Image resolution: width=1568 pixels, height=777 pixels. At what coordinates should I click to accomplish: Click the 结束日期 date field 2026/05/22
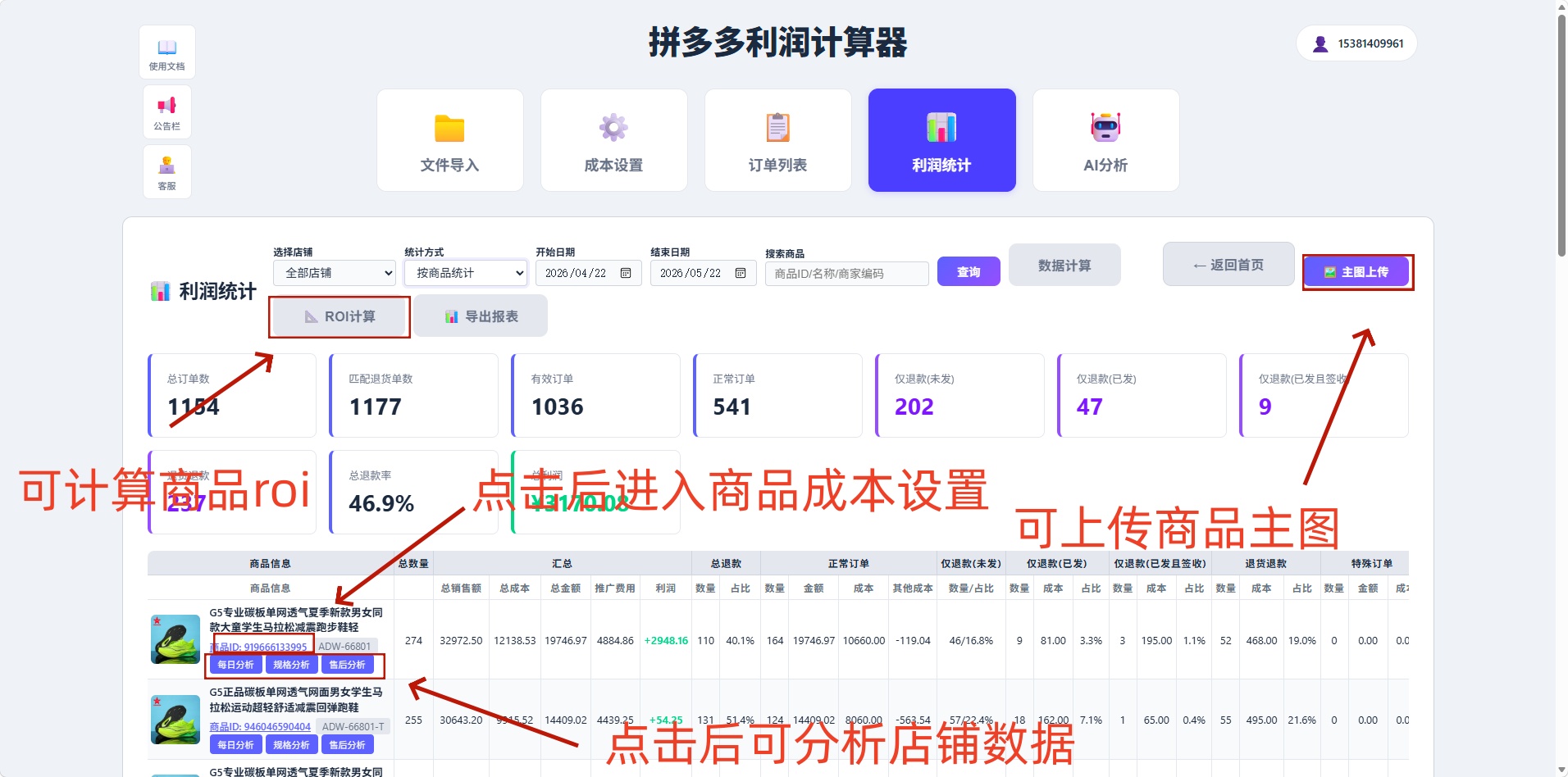click(x=703, y=273)
